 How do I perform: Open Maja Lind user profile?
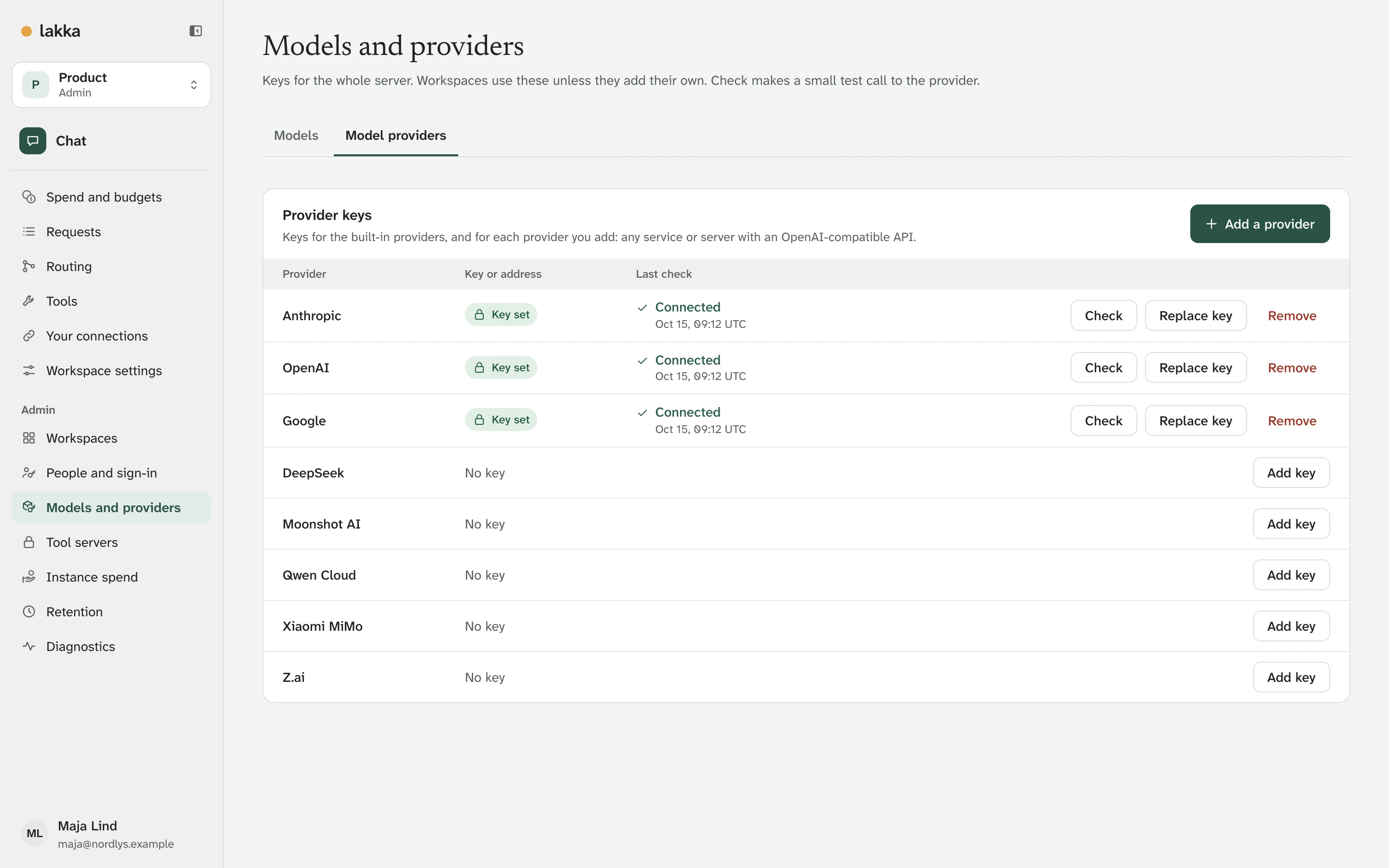[x=111, y=834]
